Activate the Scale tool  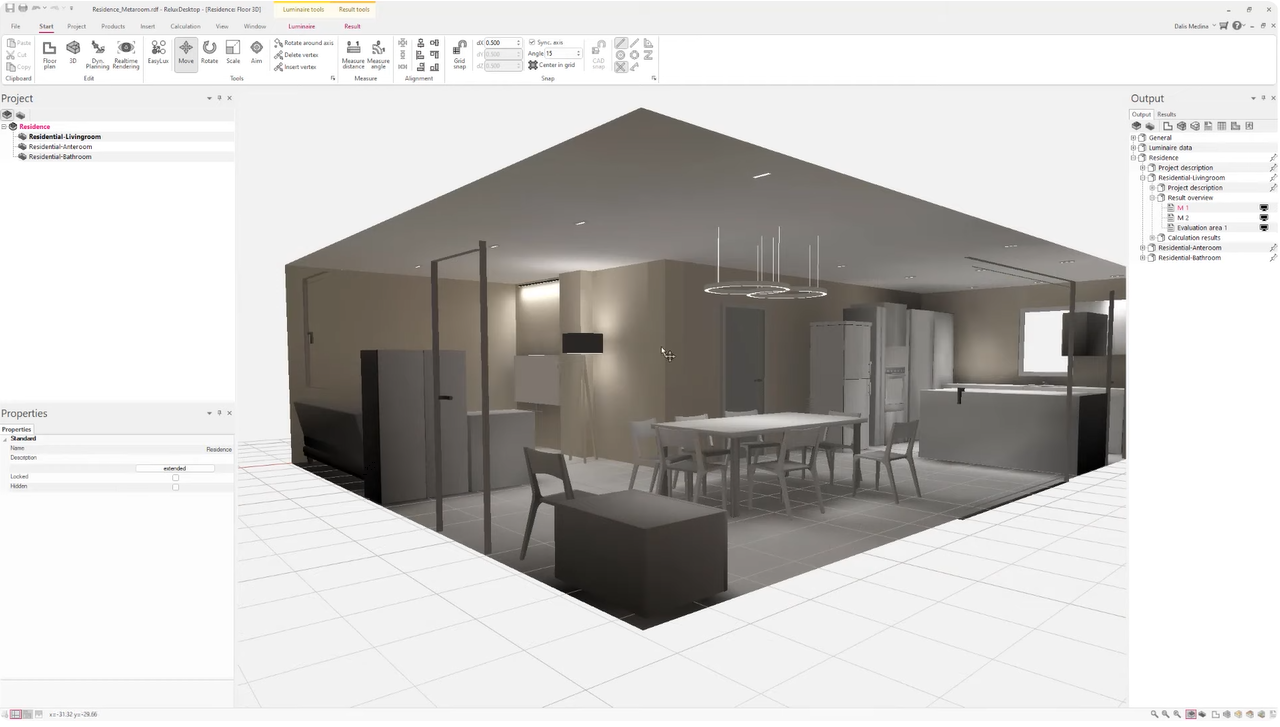[233, 53]
